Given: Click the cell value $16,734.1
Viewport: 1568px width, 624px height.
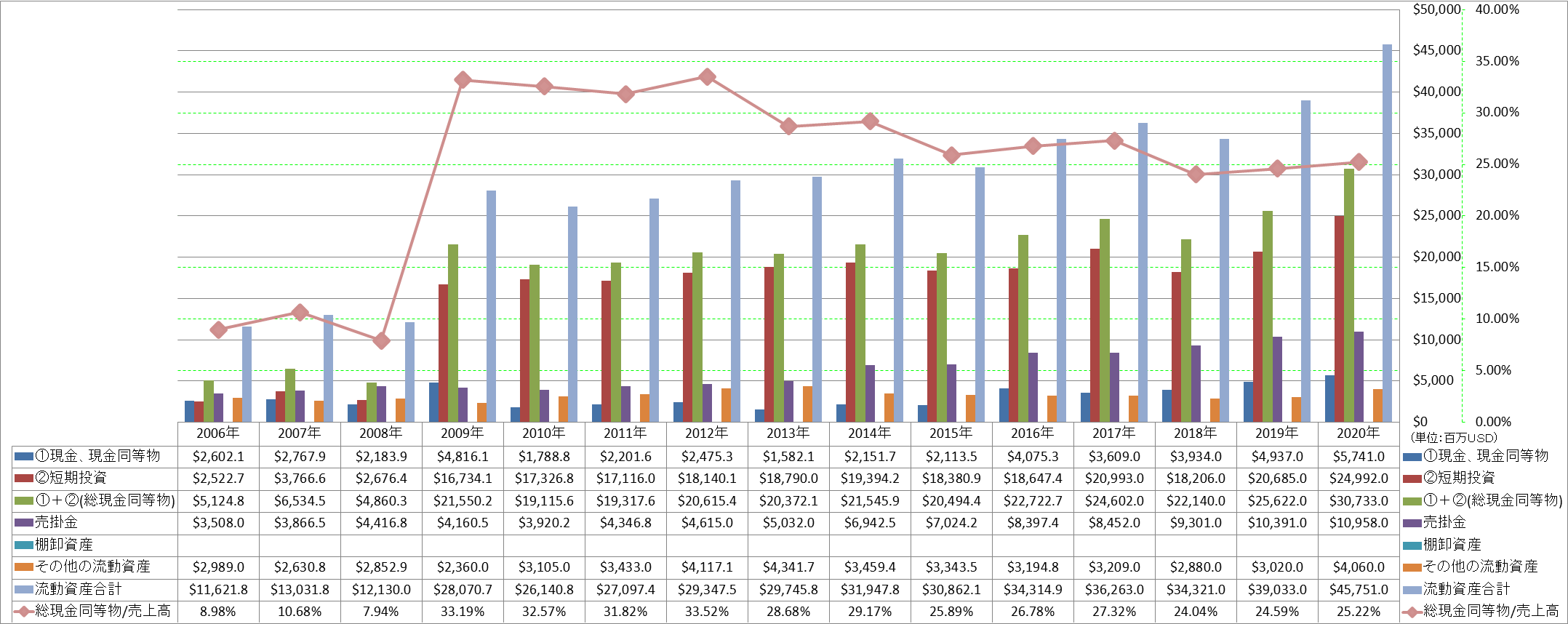Looking at the screenshot, I should point(463,479).
